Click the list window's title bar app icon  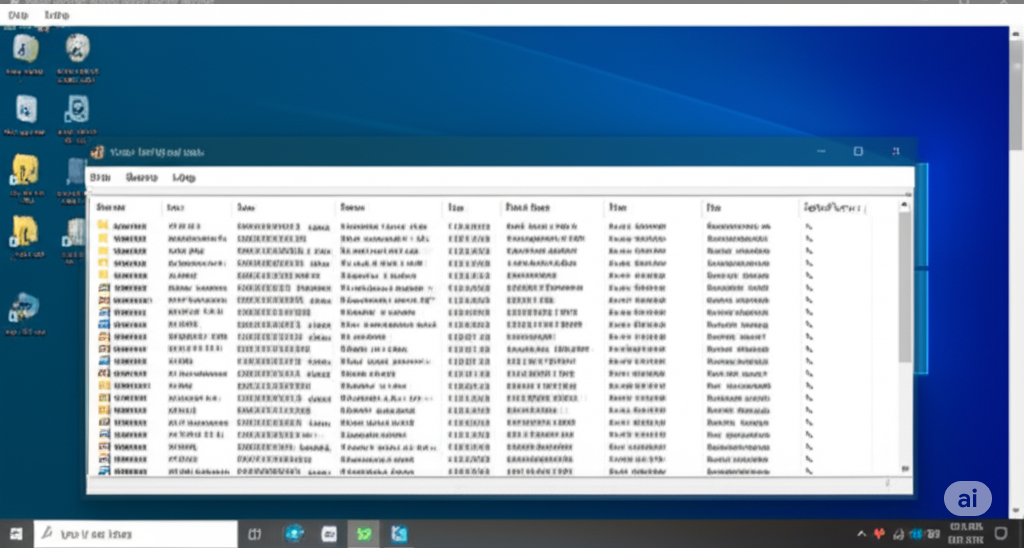click(x=97, y=152)
